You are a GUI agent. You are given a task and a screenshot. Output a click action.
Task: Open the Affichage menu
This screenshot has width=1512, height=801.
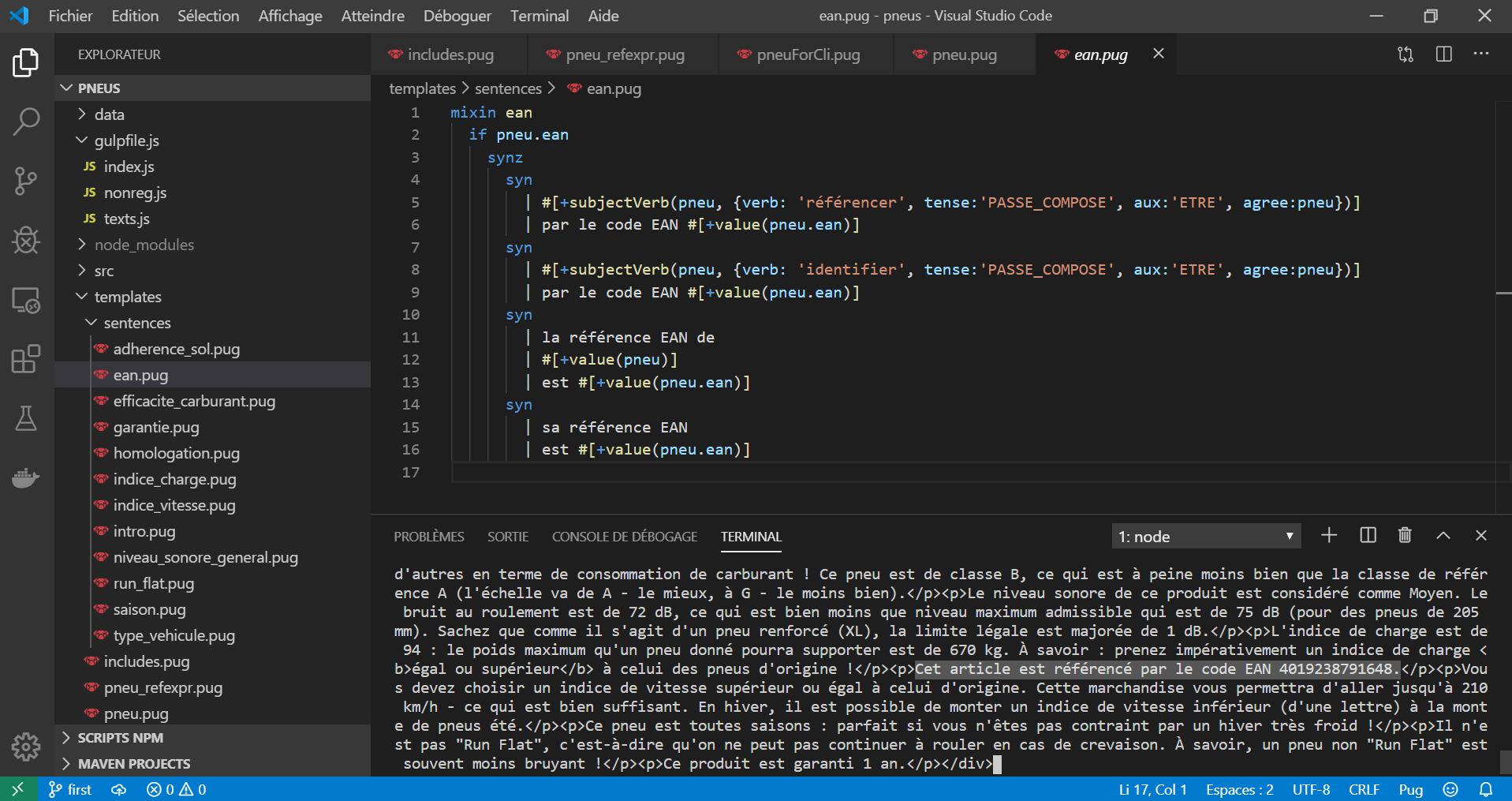289,15
